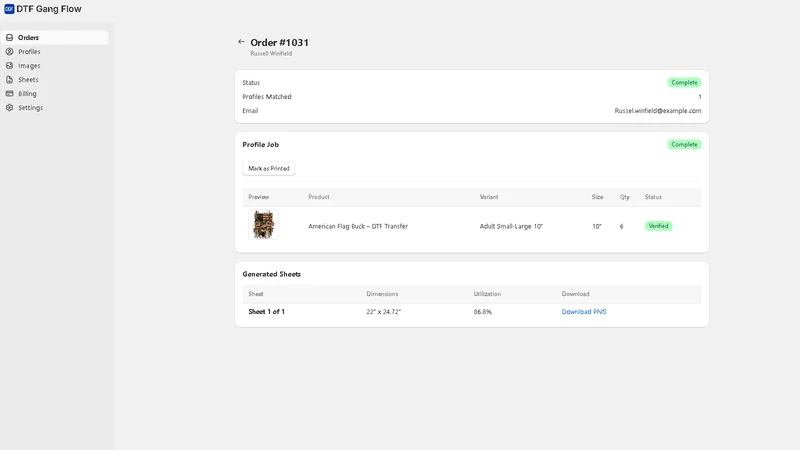Viewport: 800px width, 450px height.
Task: Click the Variant column header
Action: (x=489, y=197)
